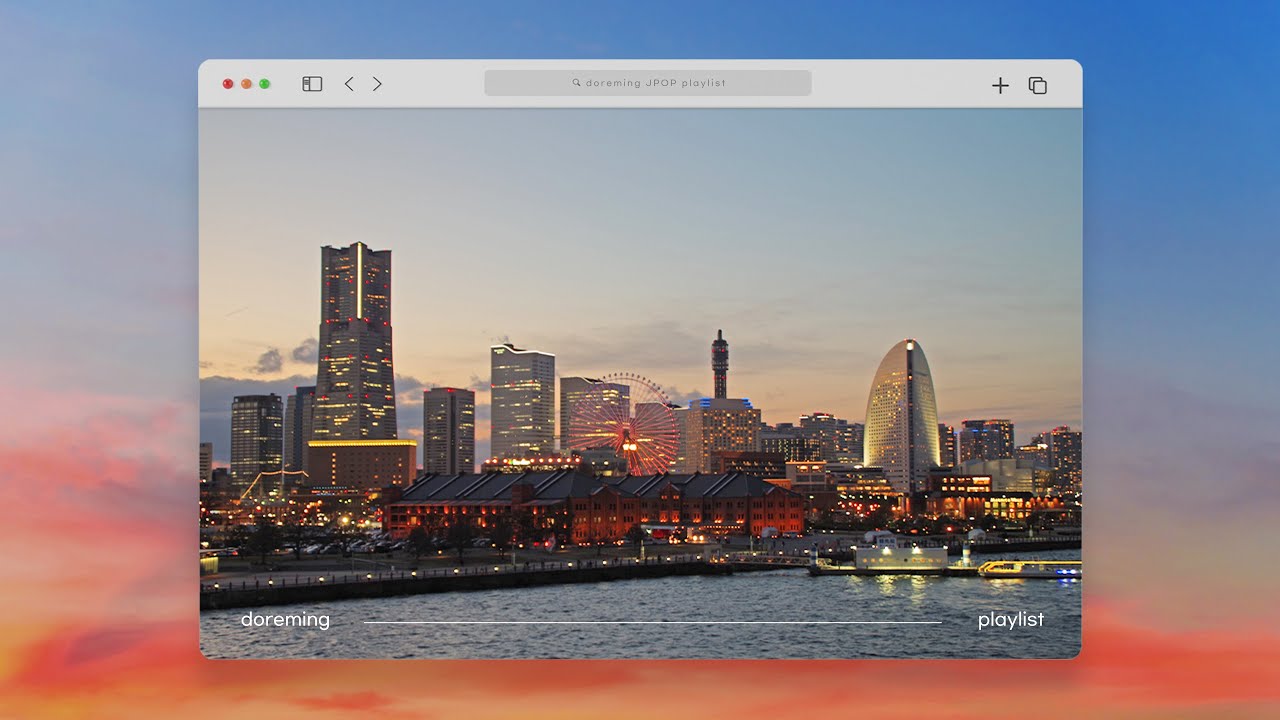Click the 'playlist' text label

[1011, 620]
